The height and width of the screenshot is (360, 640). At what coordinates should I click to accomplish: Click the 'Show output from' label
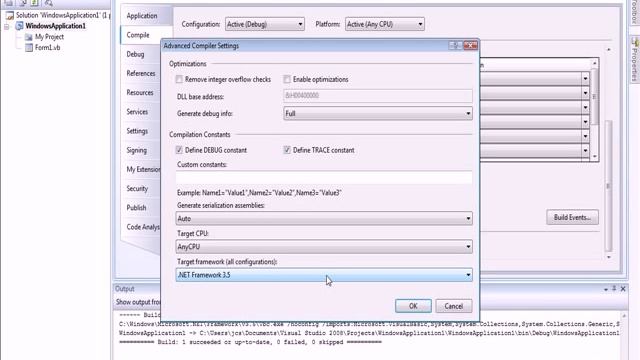138,302
